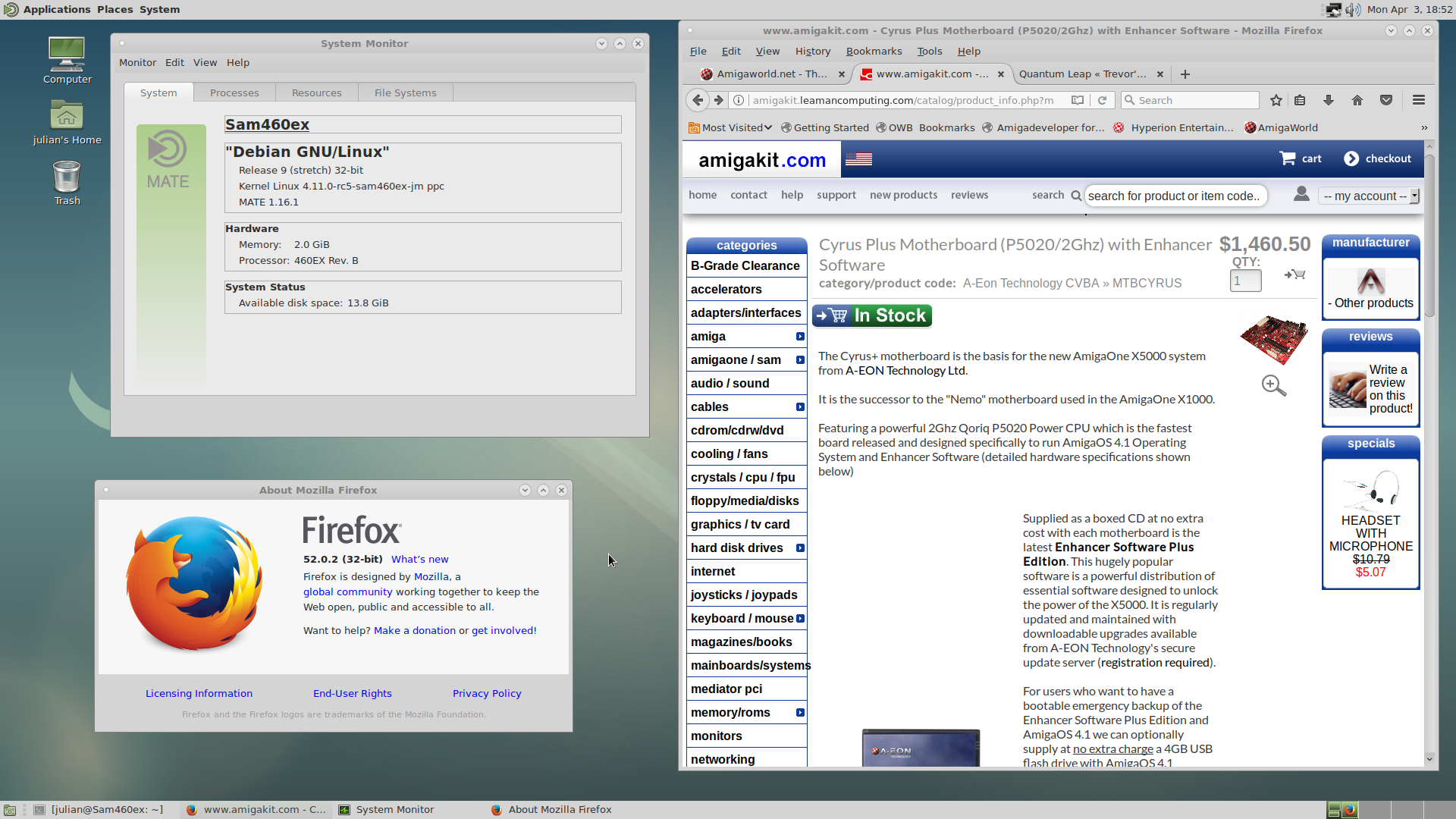Click the magnifier zoom icon under motherboard image
This screenshot has height=819, width=1456.
coord(1274,385)
